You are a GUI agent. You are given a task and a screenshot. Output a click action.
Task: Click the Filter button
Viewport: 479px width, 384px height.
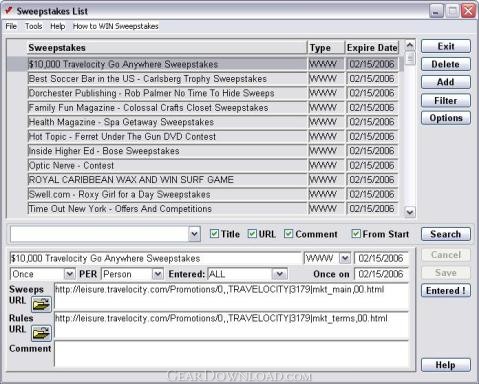(x=446, y=100)
